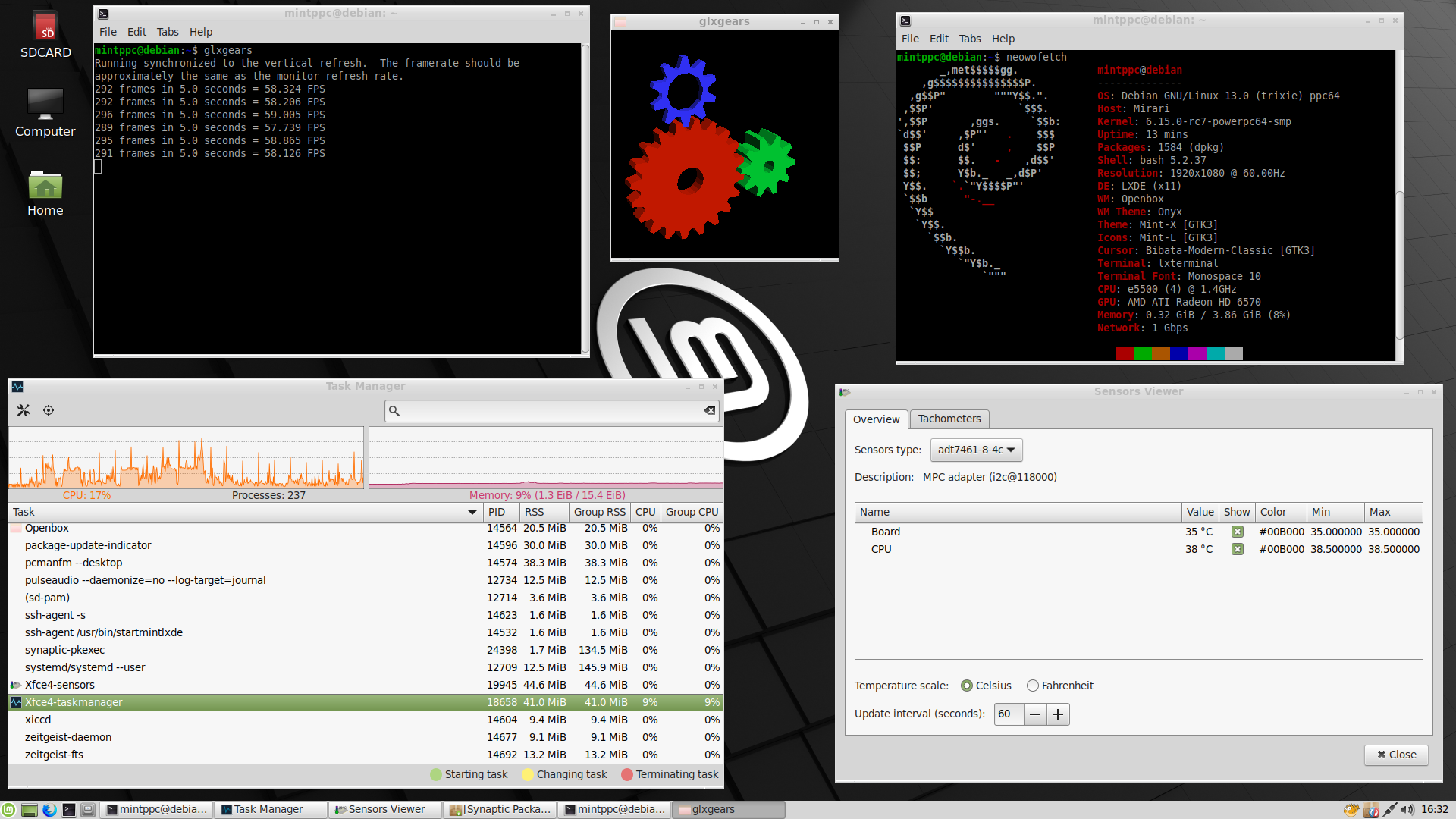This screenshot has height=819, width=1456.
Task: Click the network connection tray icon
Action: pos(1390,810)
